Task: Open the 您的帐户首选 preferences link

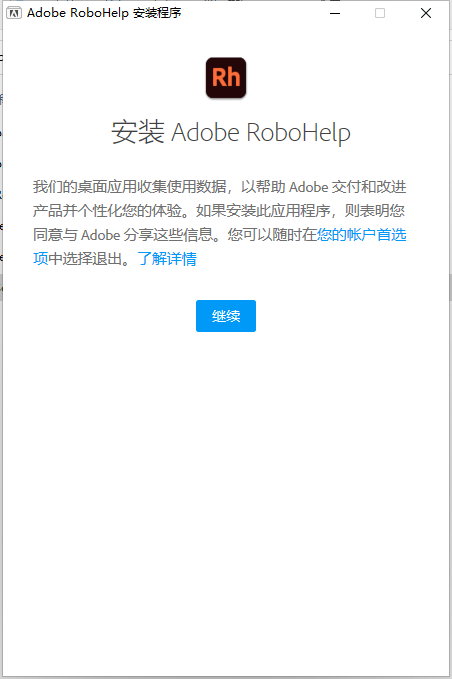Action: point(362,235)
